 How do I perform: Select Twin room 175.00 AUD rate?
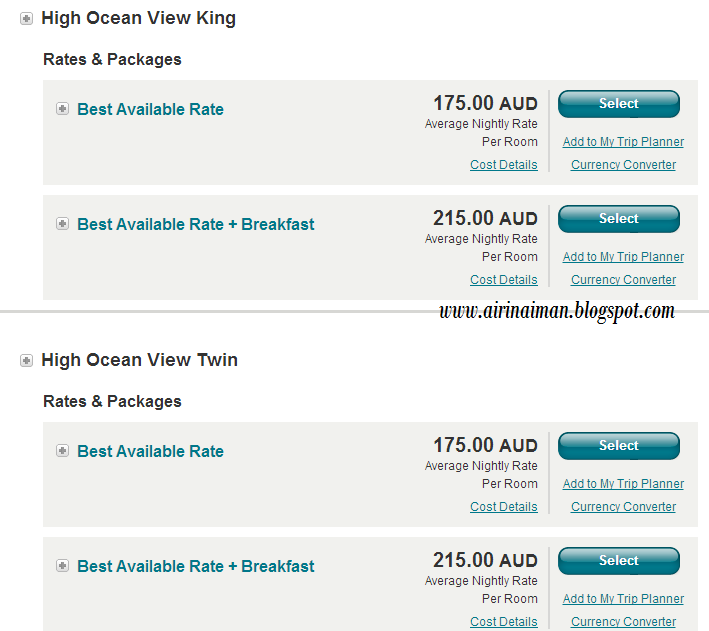click(619, 446)
